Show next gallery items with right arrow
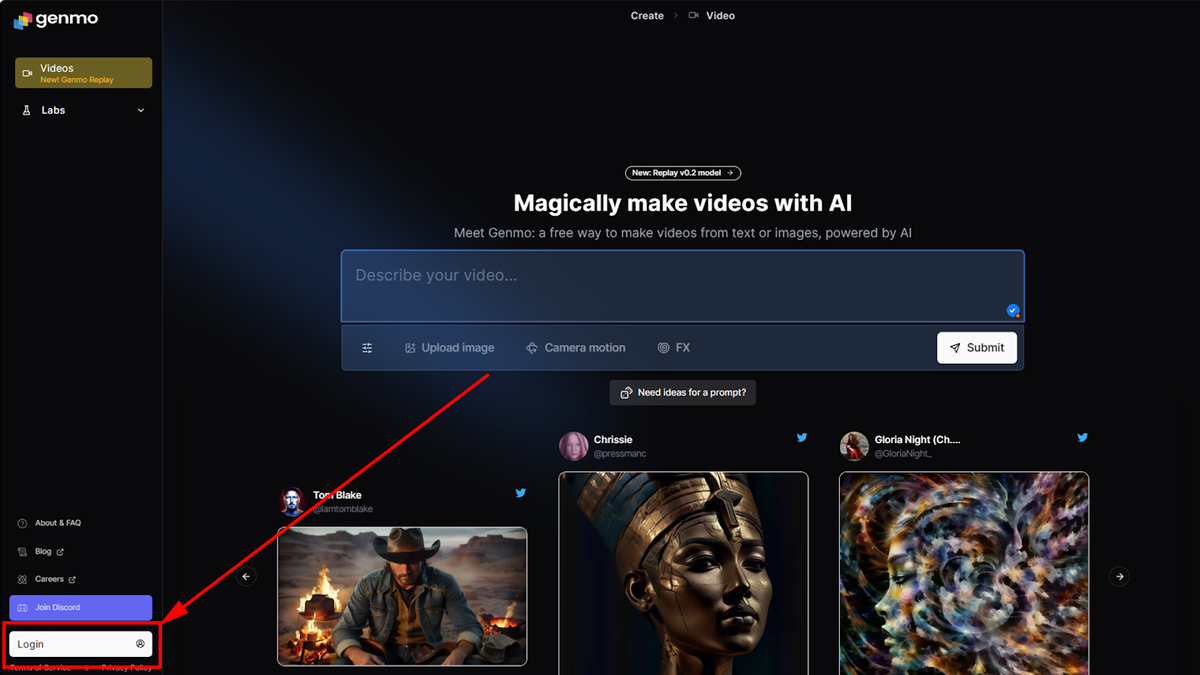The width and height of the screenshot is (1200, 675). click(x=1120, y=576)
